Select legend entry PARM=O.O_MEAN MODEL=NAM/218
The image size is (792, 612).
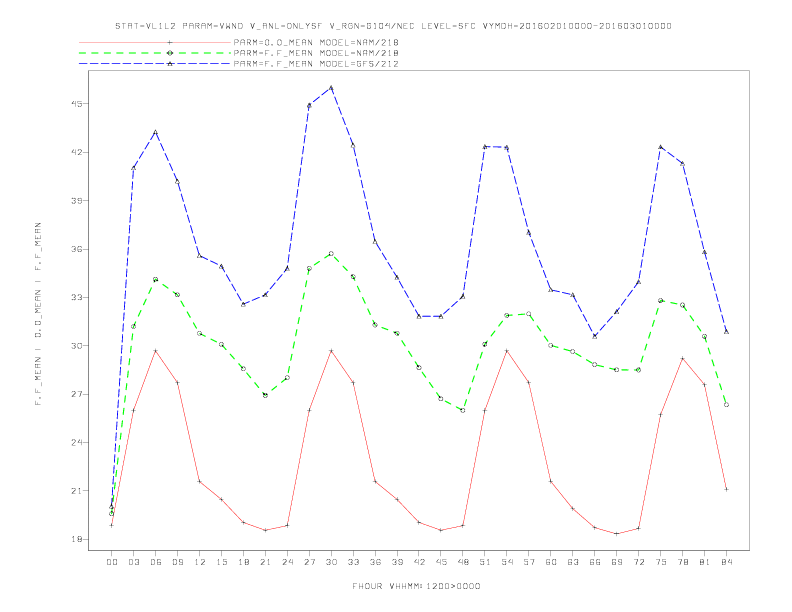316,42
